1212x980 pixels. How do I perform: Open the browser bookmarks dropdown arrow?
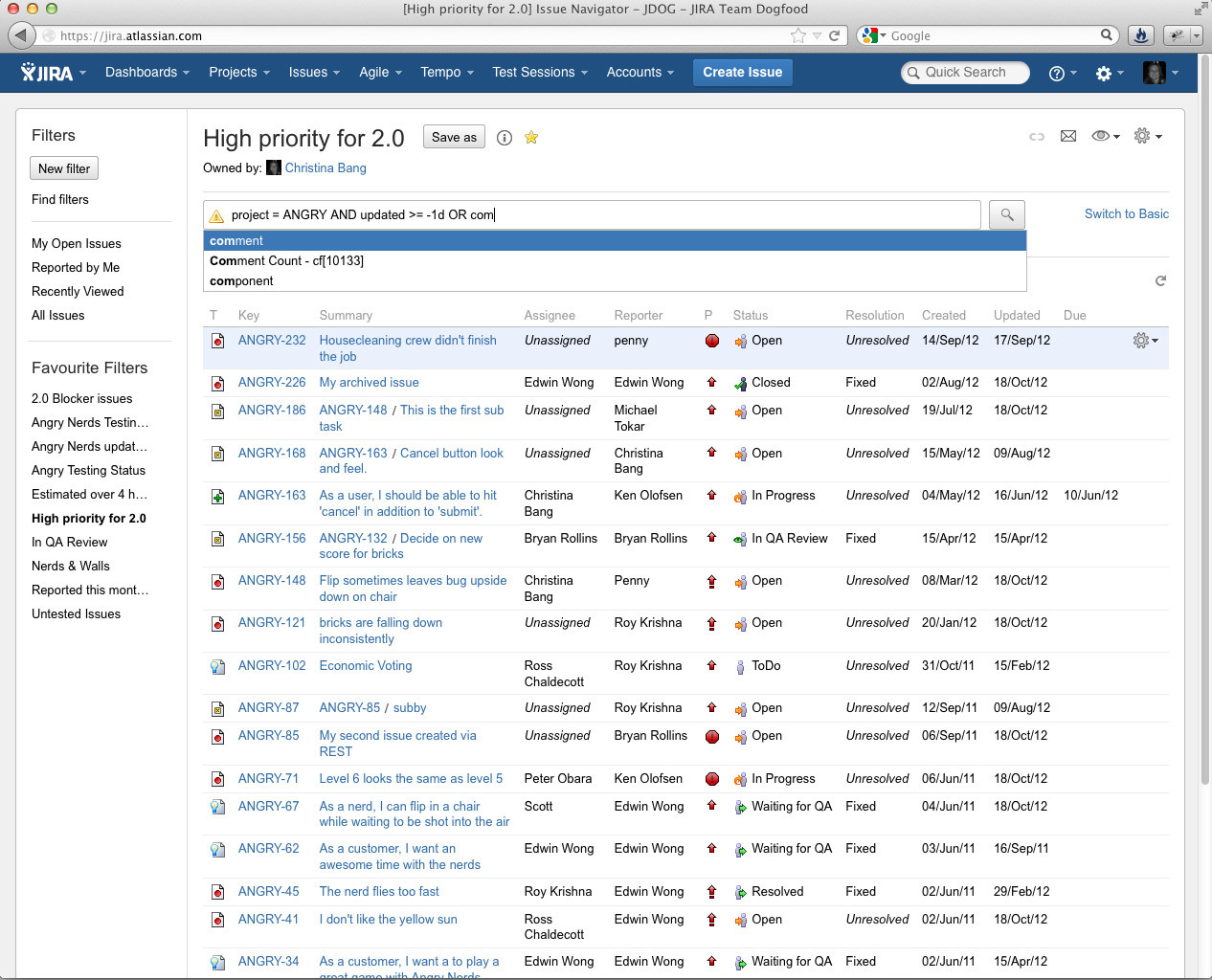click(x=817, y=35)
